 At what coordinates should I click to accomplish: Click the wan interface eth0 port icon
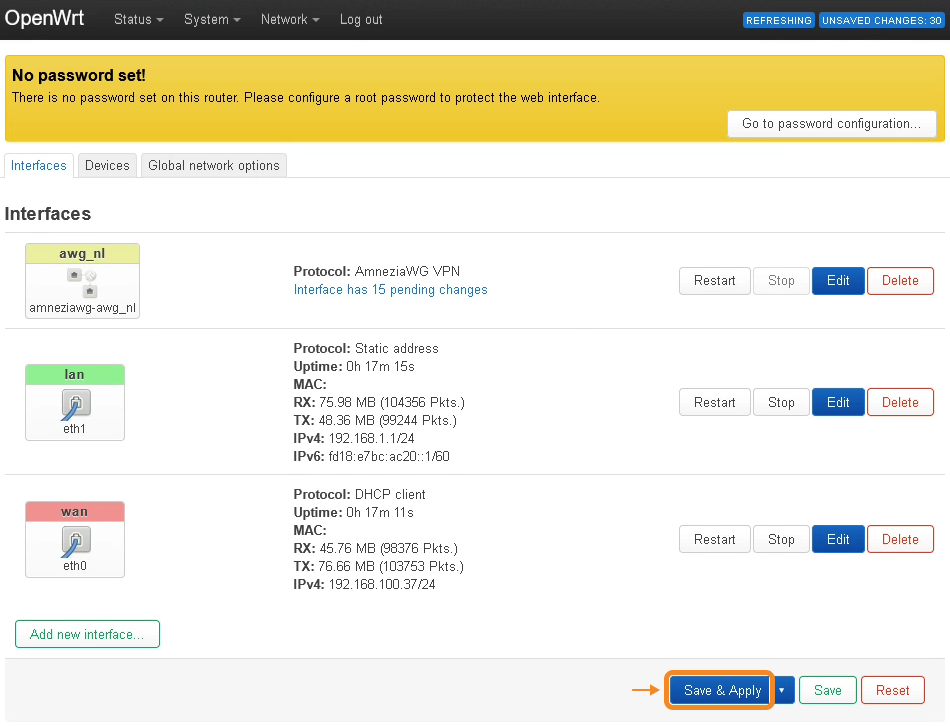pyautogui.click(x=75, y=540)
